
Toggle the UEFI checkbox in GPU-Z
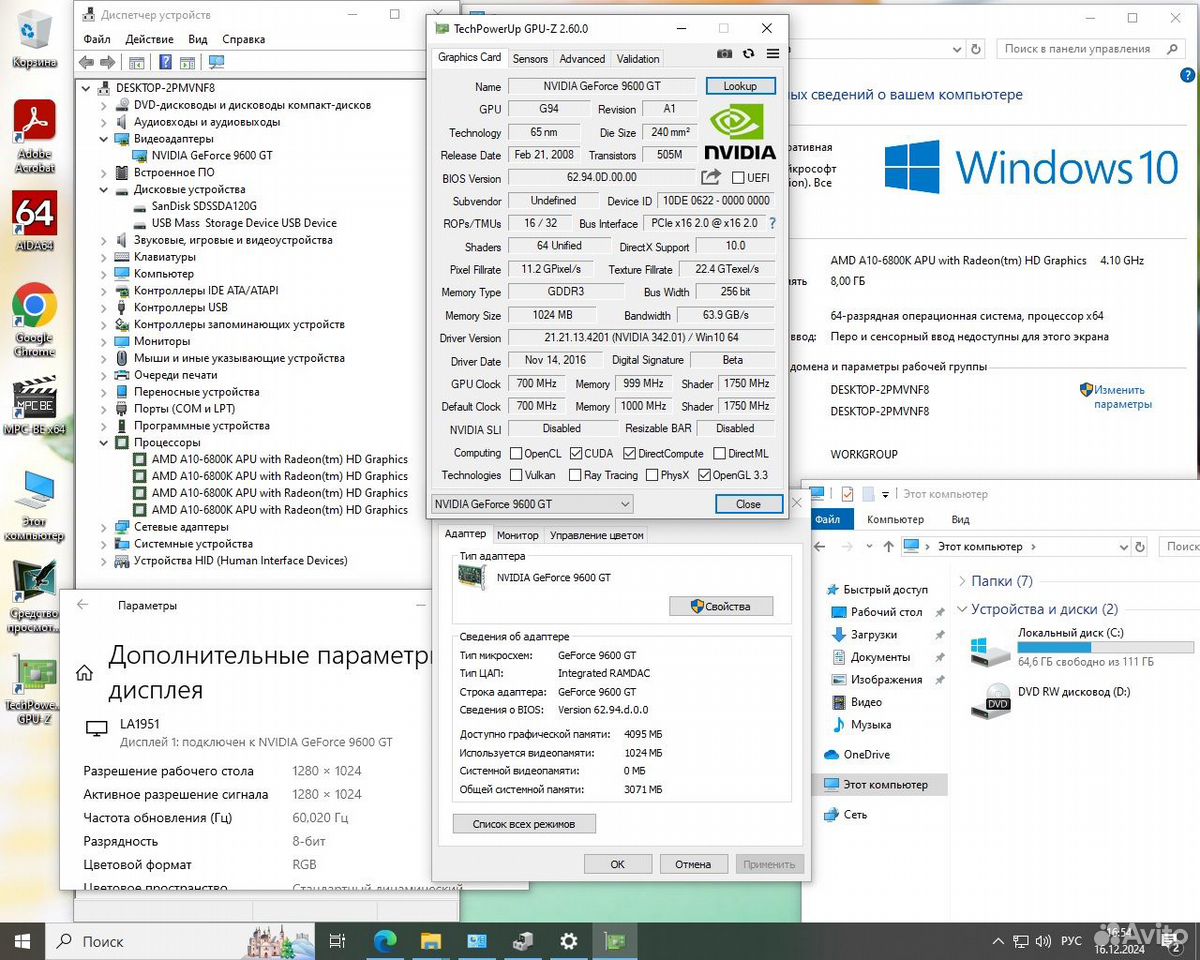tap(738, 178)
